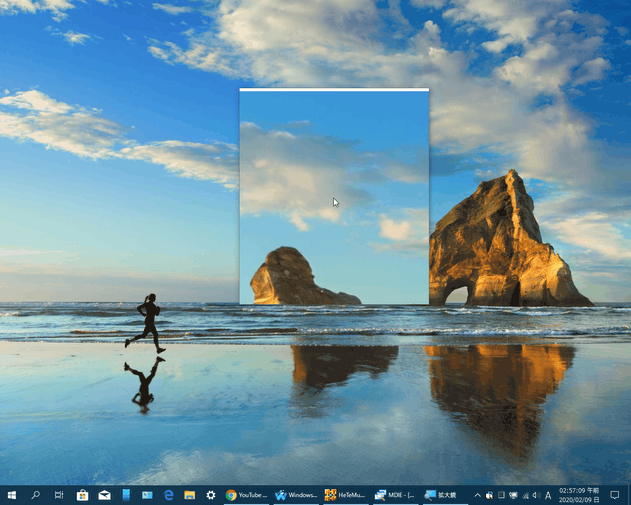The height and width of the screenshot is (505, 631).
Task: Click the mouse utility tray icon
Action: pos(489,495)
